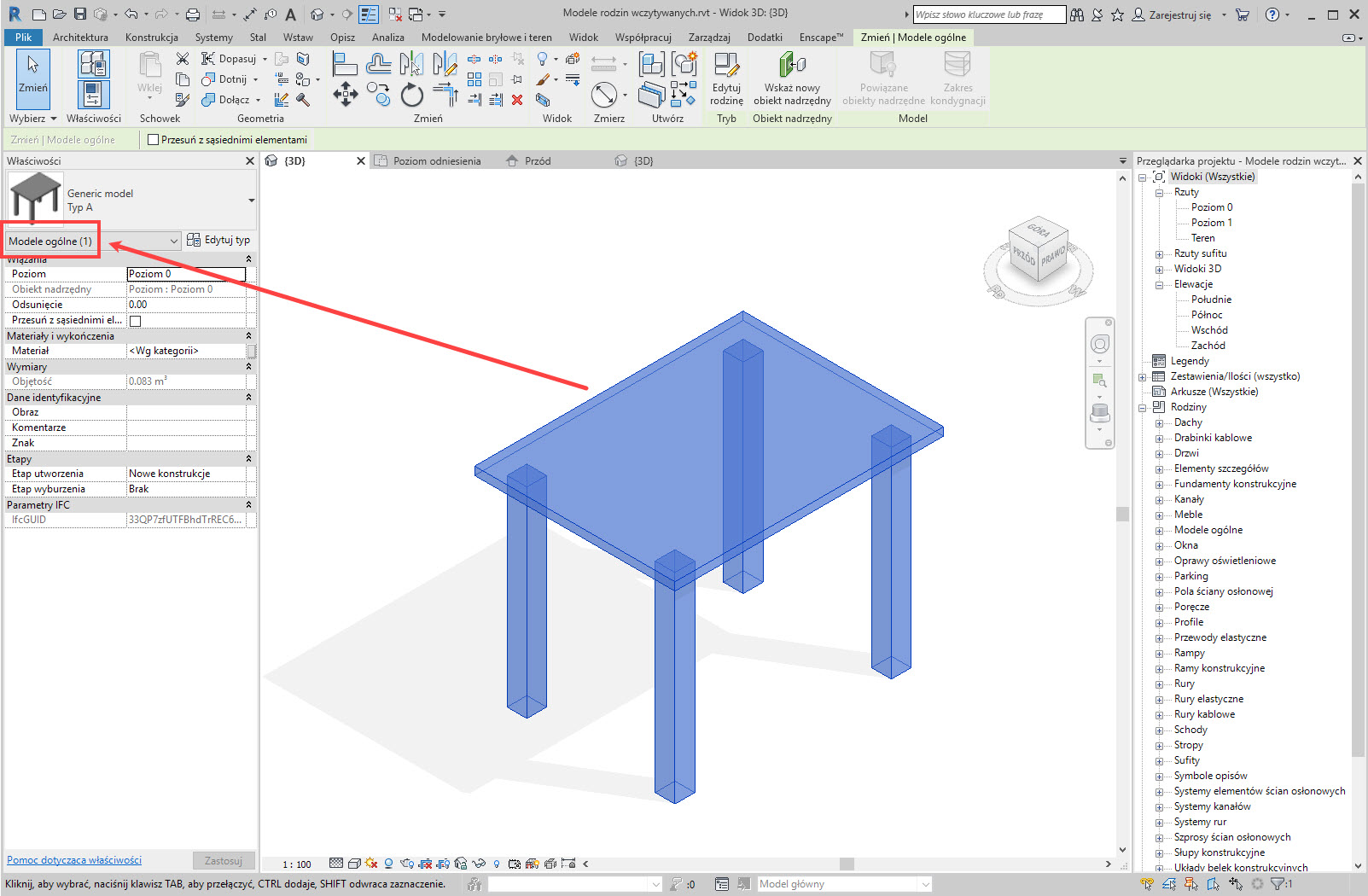Click the keyword search field in title bar
The image size is (1368, 896).
pyautogui.click(x=988, y=15)
